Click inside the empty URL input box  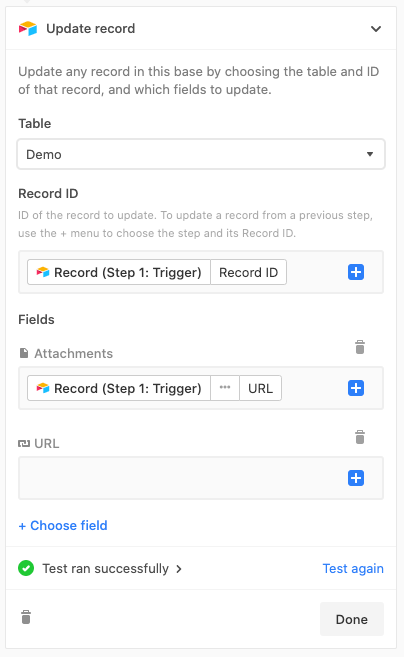pyautogui.click(x=182, y=478)
